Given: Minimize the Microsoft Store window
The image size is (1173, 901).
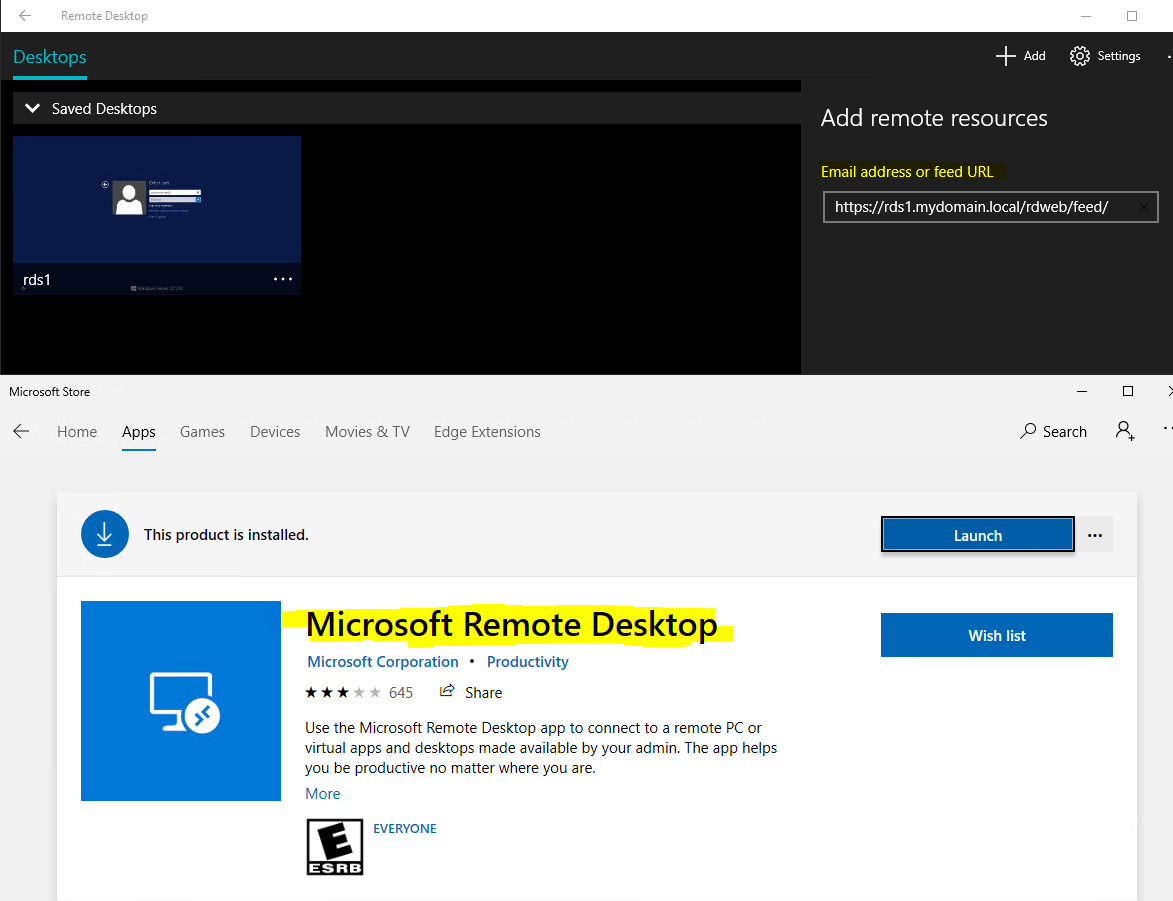Looking at the screenshot, I should point(1082,391).
